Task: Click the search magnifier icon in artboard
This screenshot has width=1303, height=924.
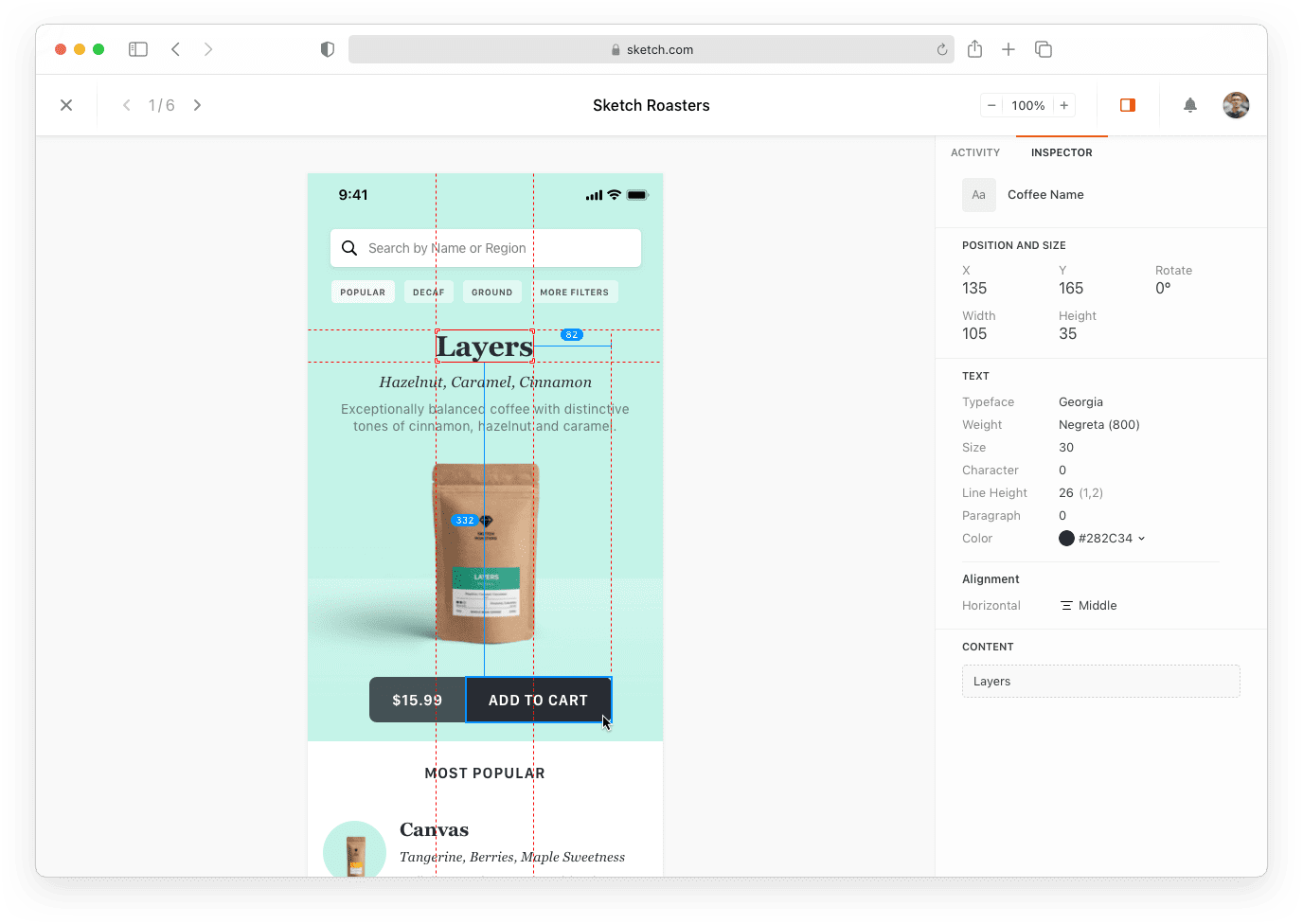Action: click(349, 248)
